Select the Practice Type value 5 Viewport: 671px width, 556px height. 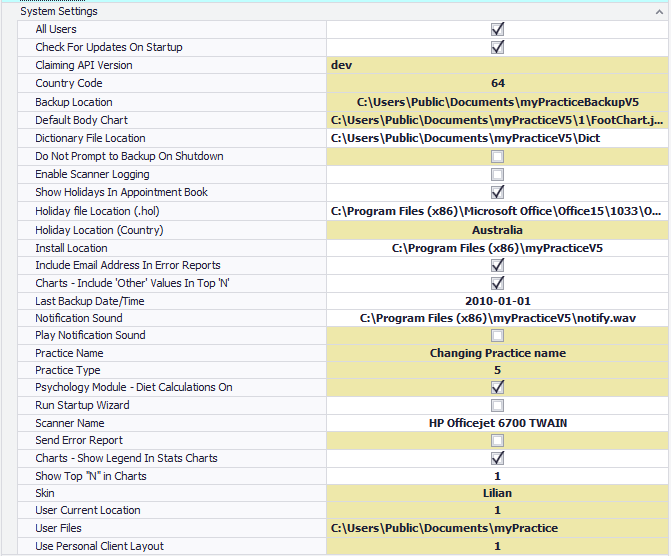coord(497,370)
